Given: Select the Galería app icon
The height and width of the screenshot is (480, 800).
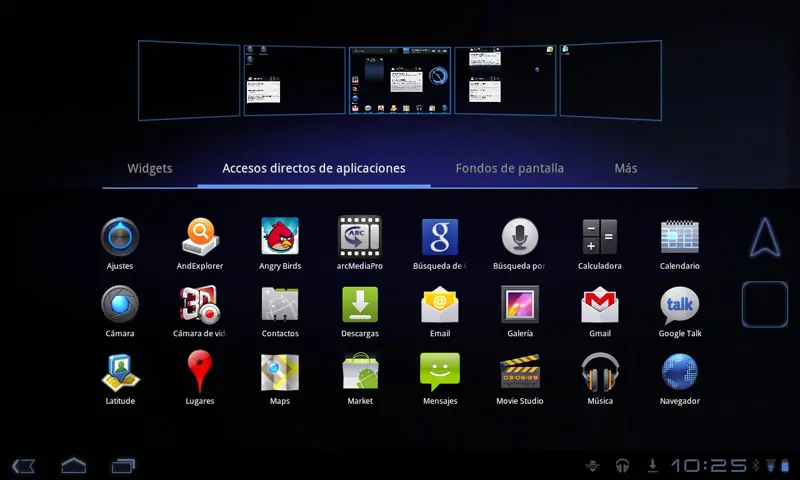Looking at the screenshot, I should point(520,304).
